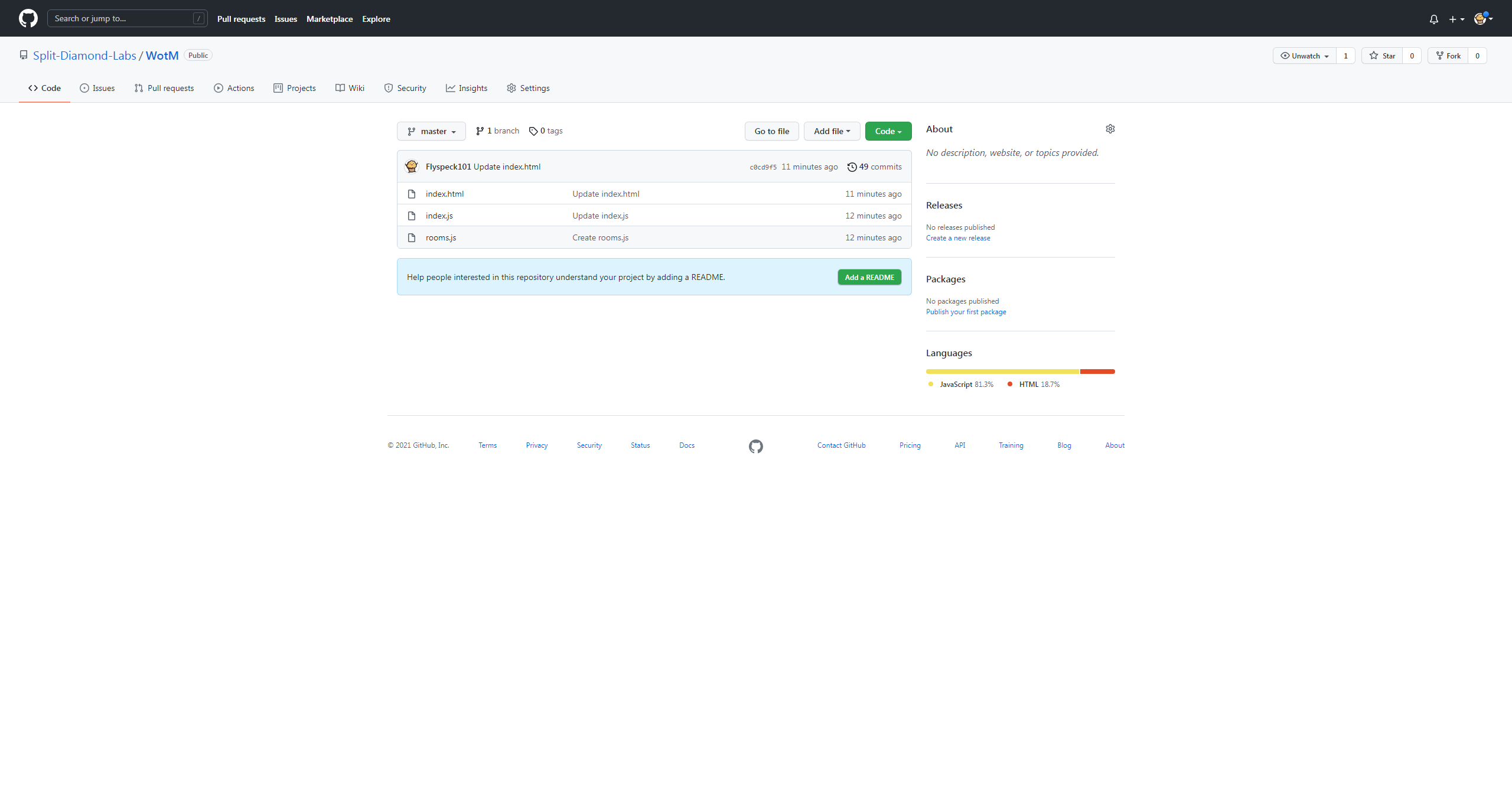Viewport: 1512px width, 785px height.
Task: Switch to the Insights tab
Action: [467, 88]
